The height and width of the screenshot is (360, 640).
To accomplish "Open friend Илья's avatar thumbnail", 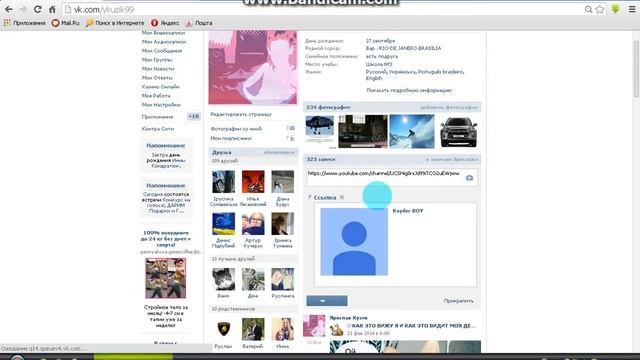I will pyautogui.click(x=253, y=182).
